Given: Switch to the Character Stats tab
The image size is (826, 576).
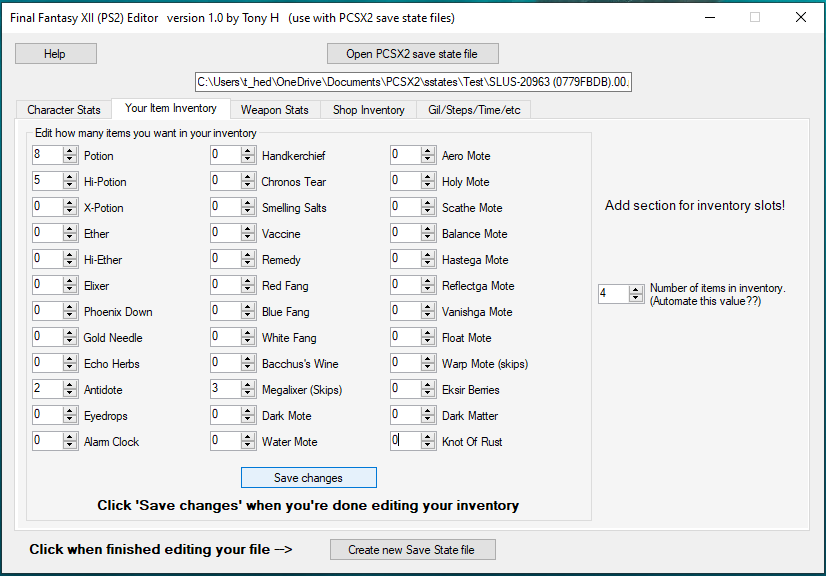Looking at the screenshot, I should pyautogui.click(x=64, y=110).
